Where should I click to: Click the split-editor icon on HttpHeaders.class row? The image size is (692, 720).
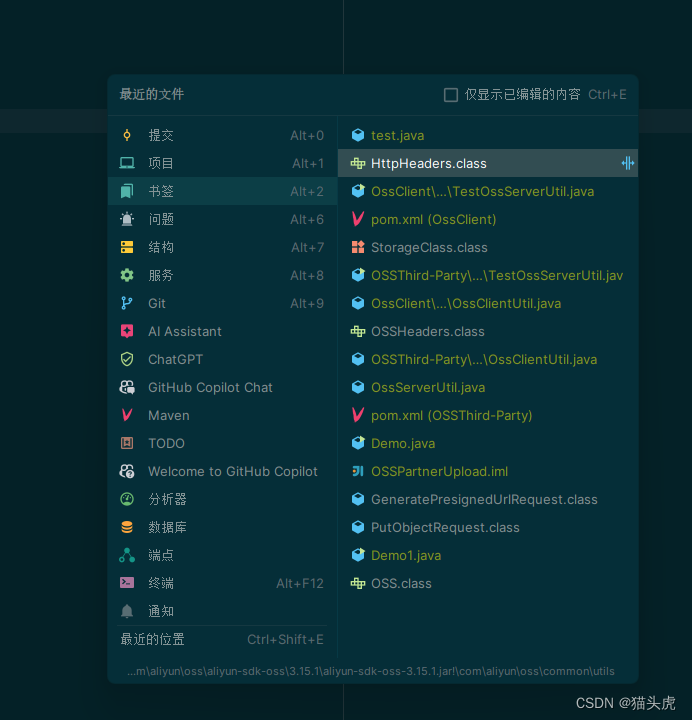coord(628,163)
